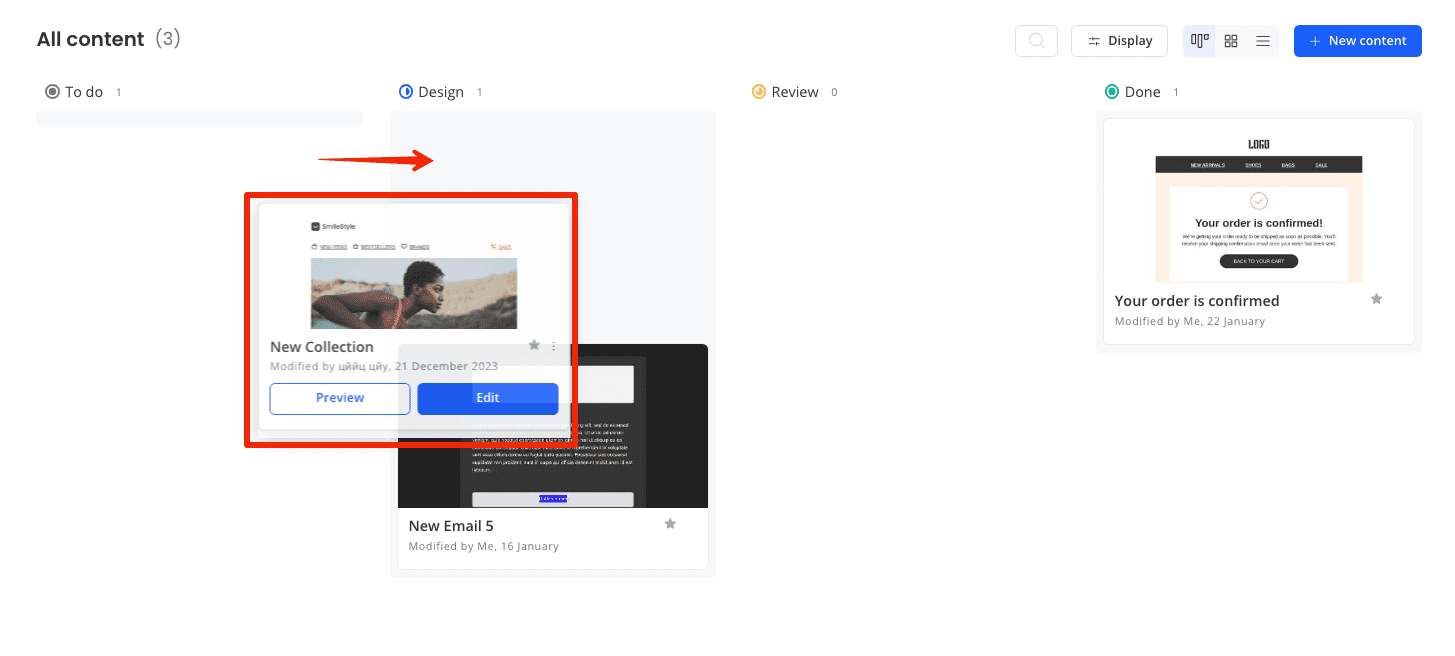Screen dimensions: 1455x656
Task: Click the Review status icon
Action: tap(759, 92)
